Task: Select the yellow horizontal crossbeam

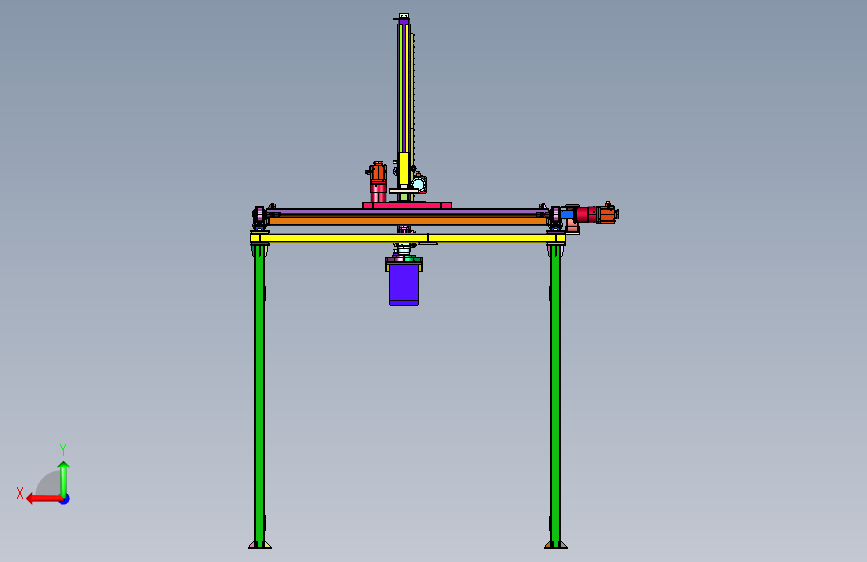Action: (x=408, y=238)
